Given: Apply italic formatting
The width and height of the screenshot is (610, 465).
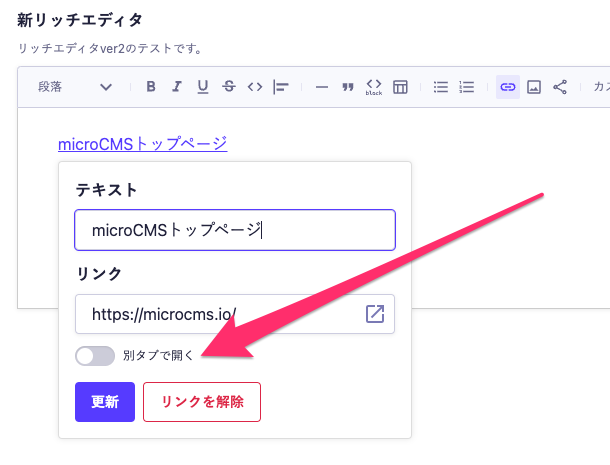Looking at the screenshot, I should pyautogui.click(x=177, y=87).
